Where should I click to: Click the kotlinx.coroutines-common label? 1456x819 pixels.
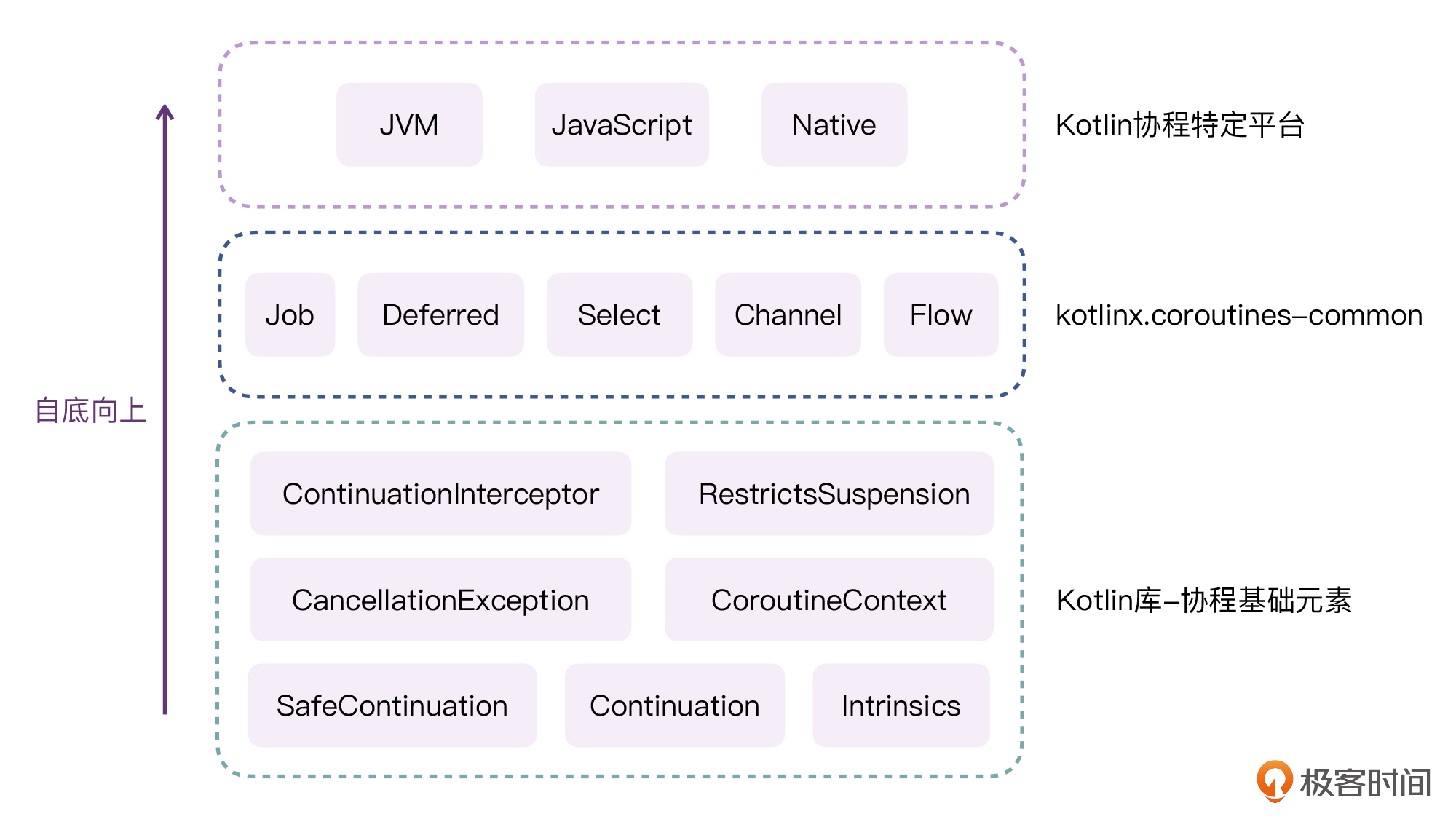(1238, 315)
